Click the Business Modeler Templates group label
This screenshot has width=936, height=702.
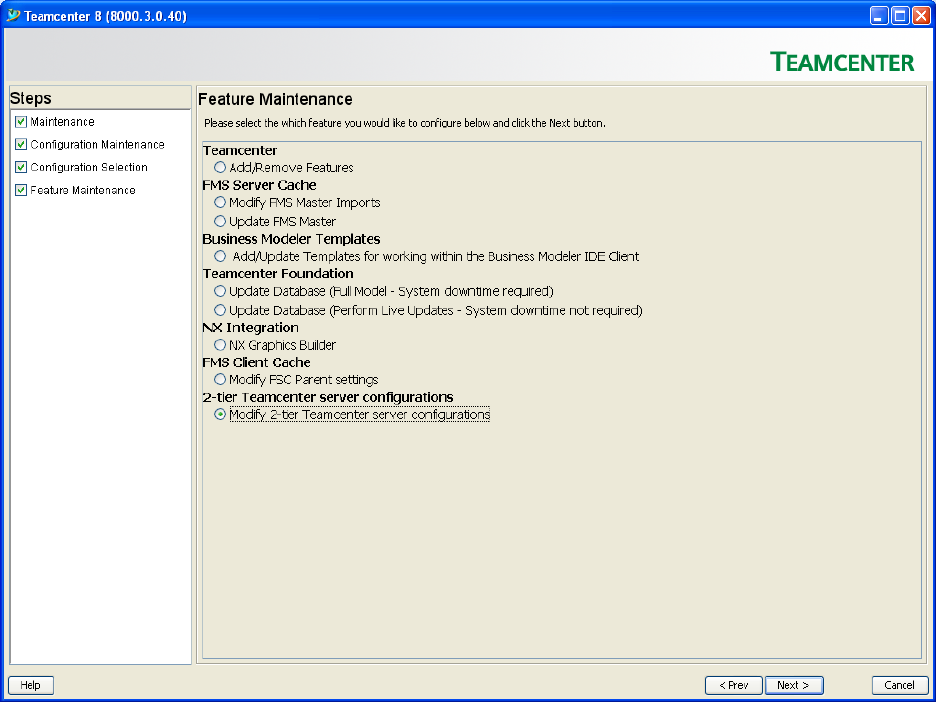tap(291, 239)
